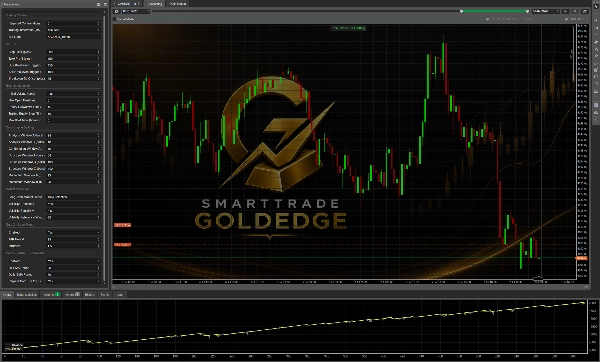Open the bottom-most dropdown in Parameters panel
The height and width of the screenshot is (362, 600).
73,281
